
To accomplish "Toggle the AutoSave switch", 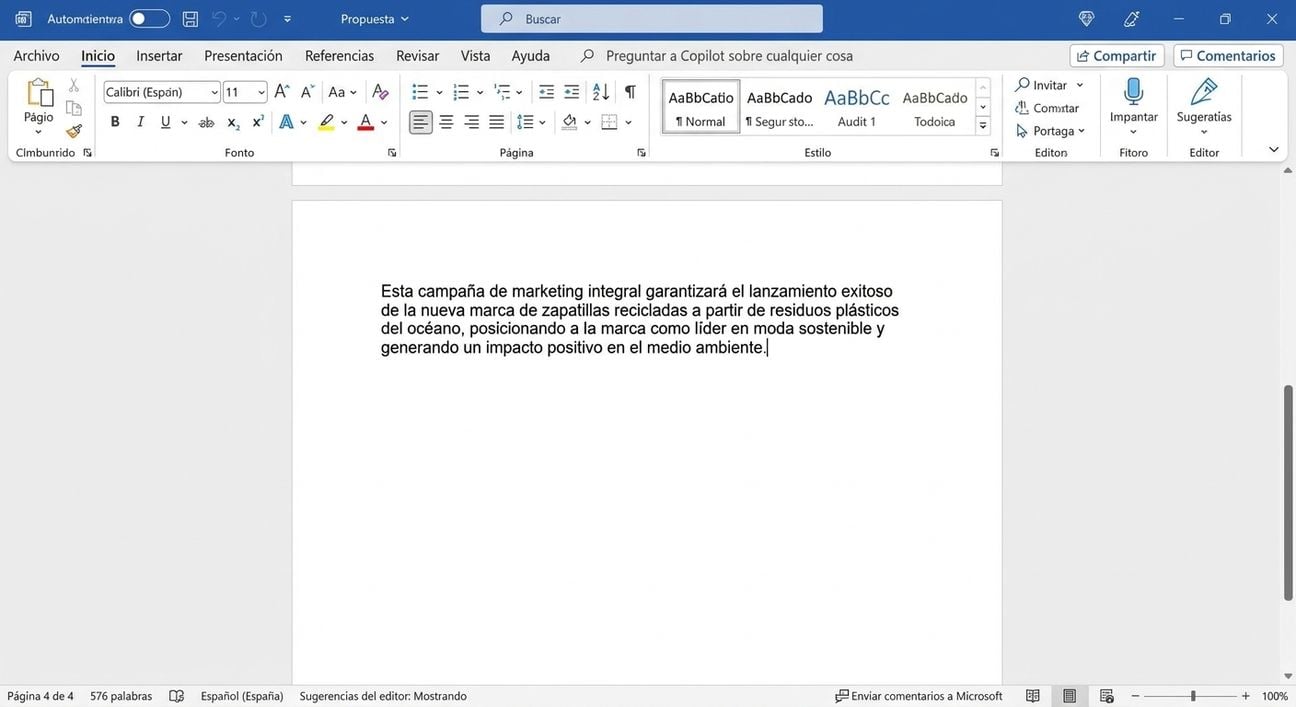I will coord(150,19).
